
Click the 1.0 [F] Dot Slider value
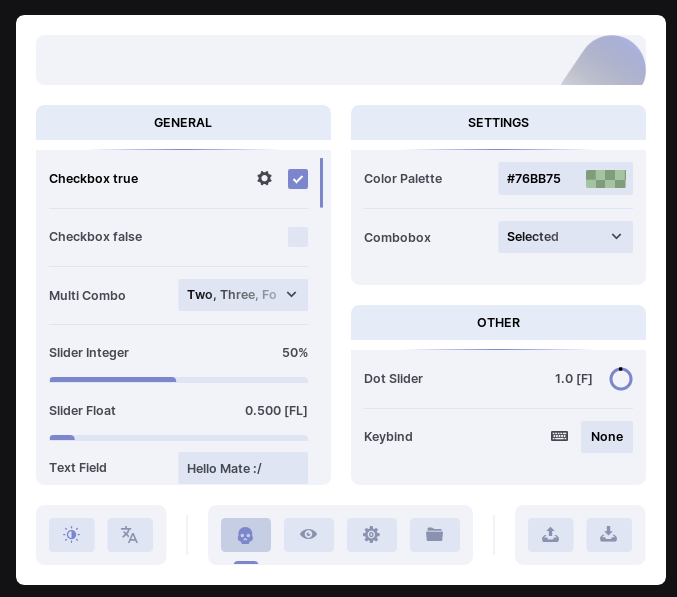point(573,379)
